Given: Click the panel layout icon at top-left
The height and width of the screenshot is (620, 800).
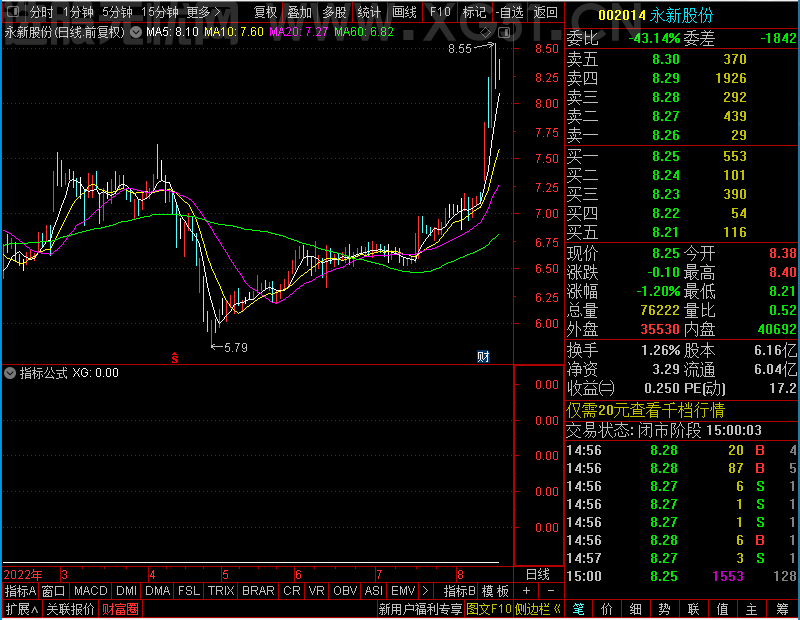Looking at the screenshot, I should (x=13, y=11).
